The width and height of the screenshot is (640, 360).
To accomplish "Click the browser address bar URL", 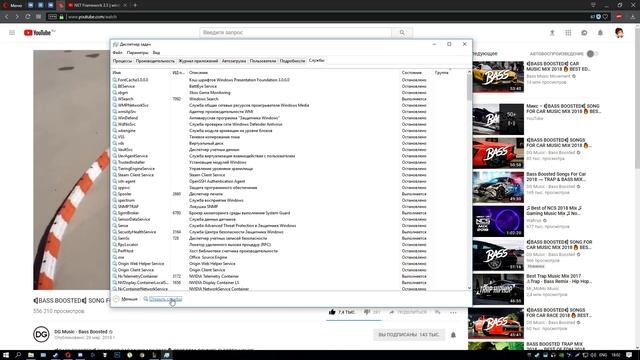I will [x=92, y=17].
